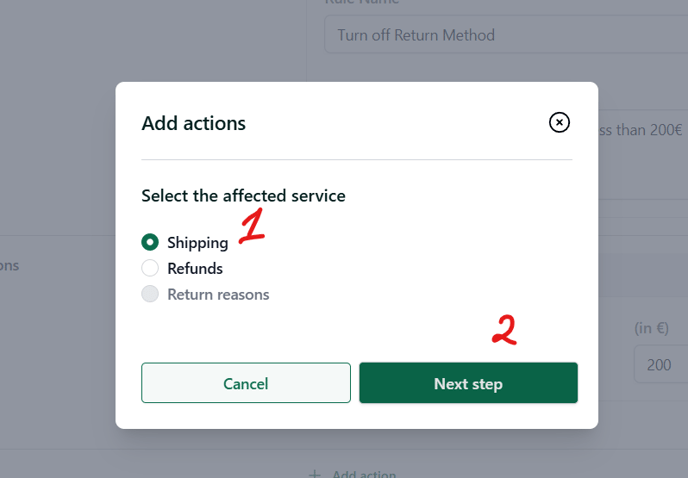The width and height of the screenshot is (688, 478).
Task: Click the red handwritten number 2 annotation
Action: [504, 330]
